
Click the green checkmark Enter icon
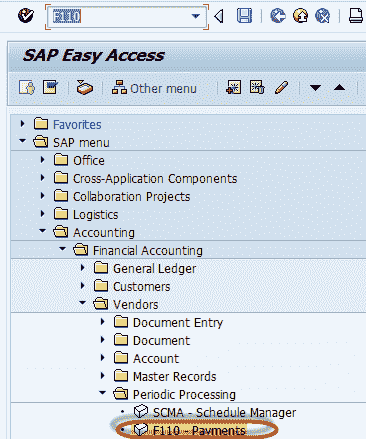coord(26,16)
